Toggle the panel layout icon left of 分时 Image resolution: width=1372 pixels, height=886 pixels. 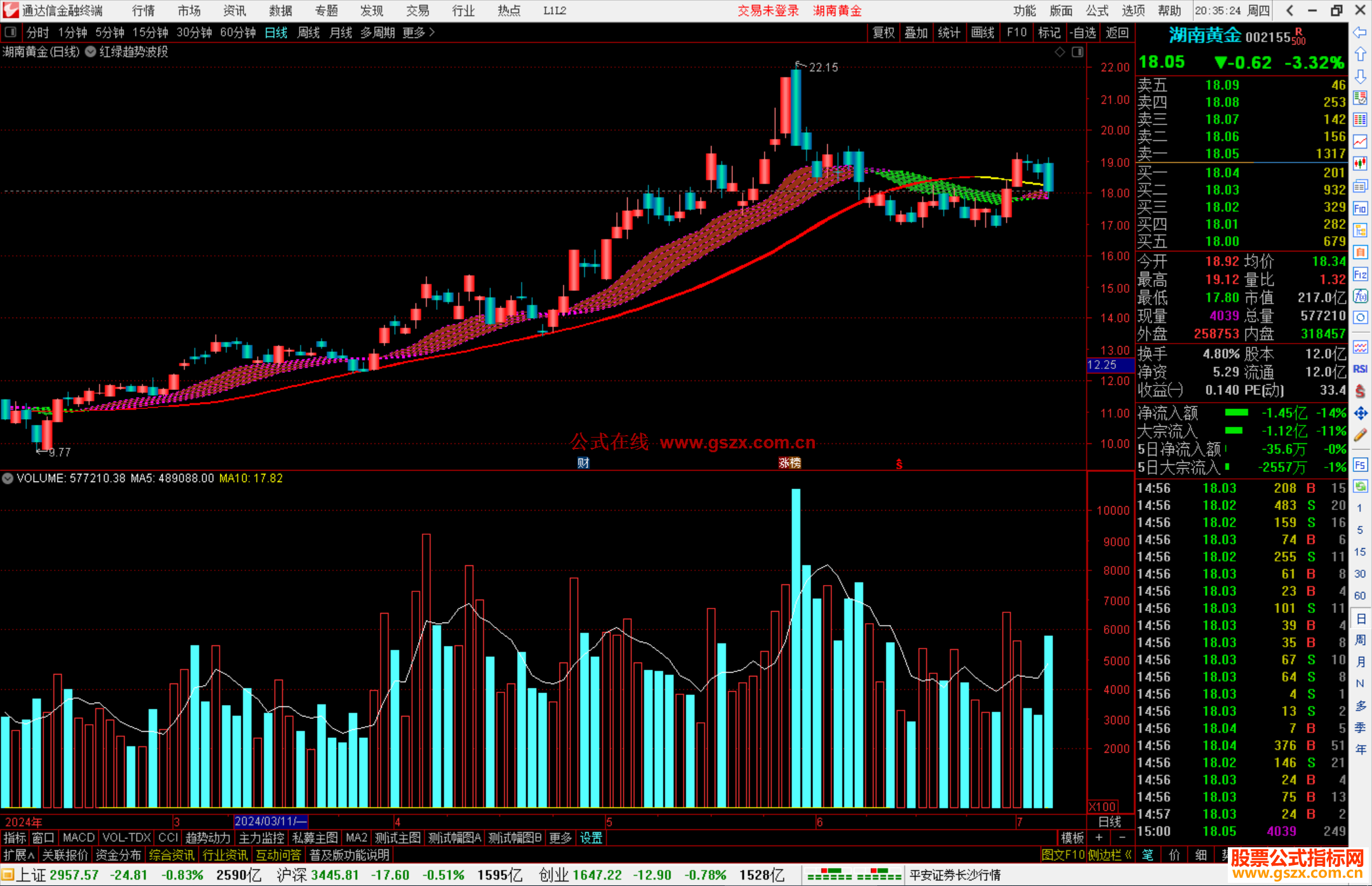(11, 32)
